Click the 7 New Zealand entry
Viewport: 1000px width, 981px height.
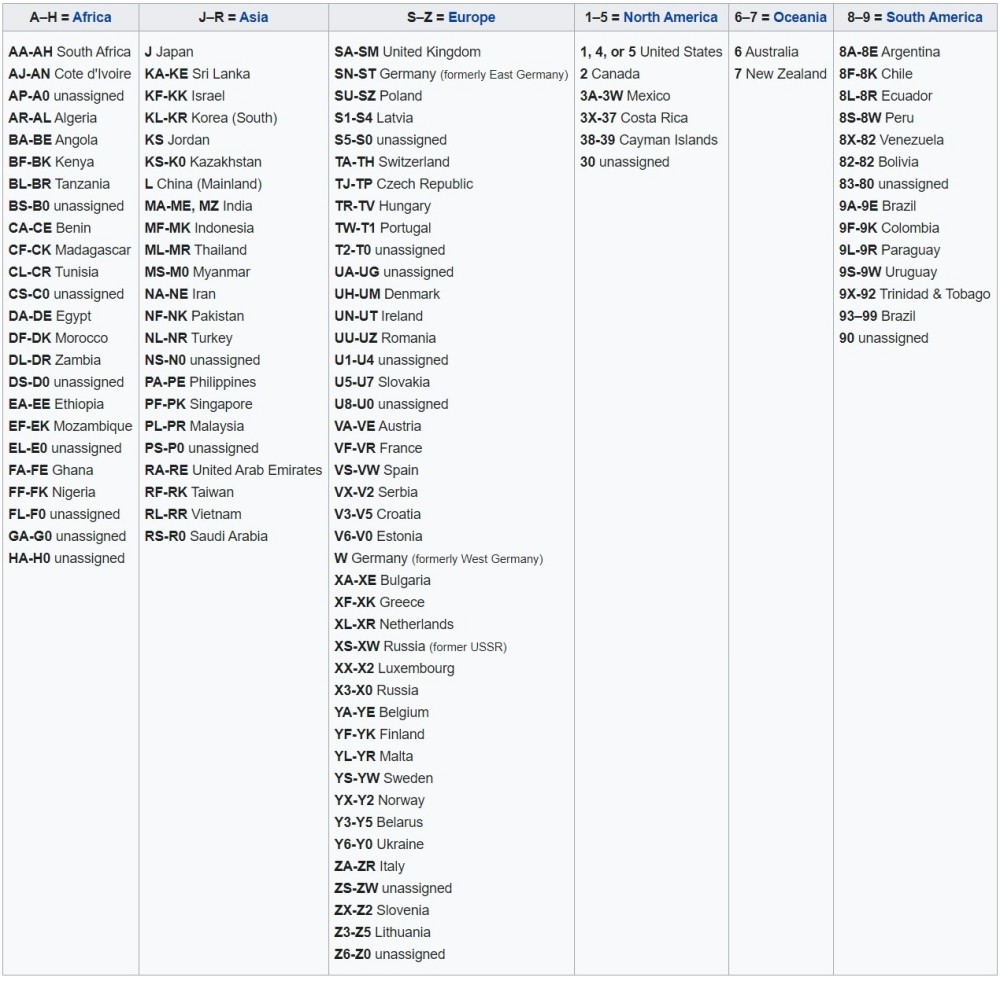(x=780, y=74)
